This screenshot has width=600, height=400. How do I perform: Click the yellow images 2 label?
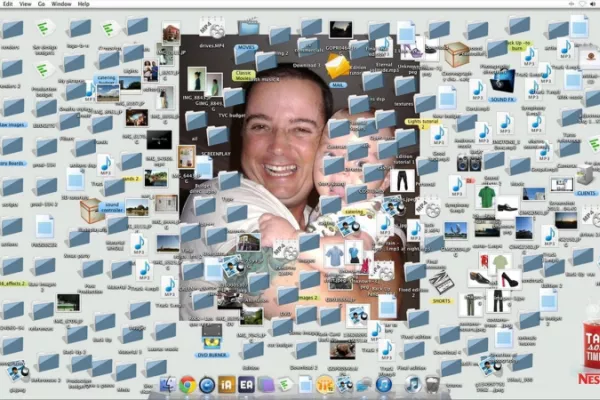(307, 297)
